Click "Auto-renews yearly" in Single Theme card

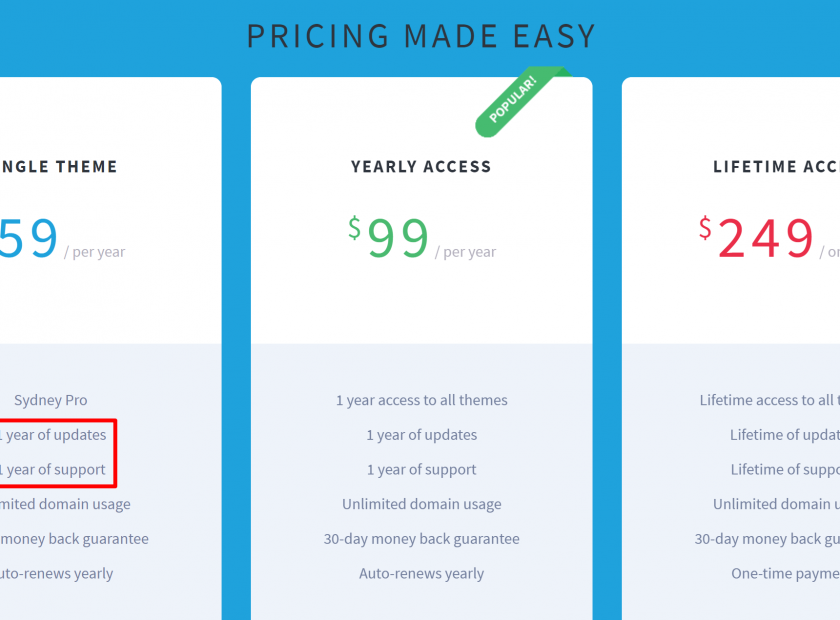58,574
